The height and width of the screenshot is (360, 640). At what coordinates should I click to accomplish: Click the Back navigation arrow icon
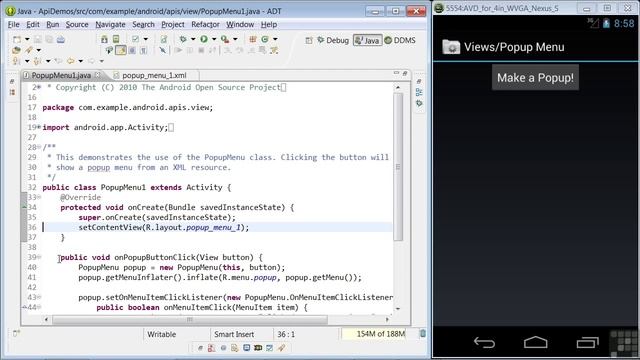(x=71, y=61)
